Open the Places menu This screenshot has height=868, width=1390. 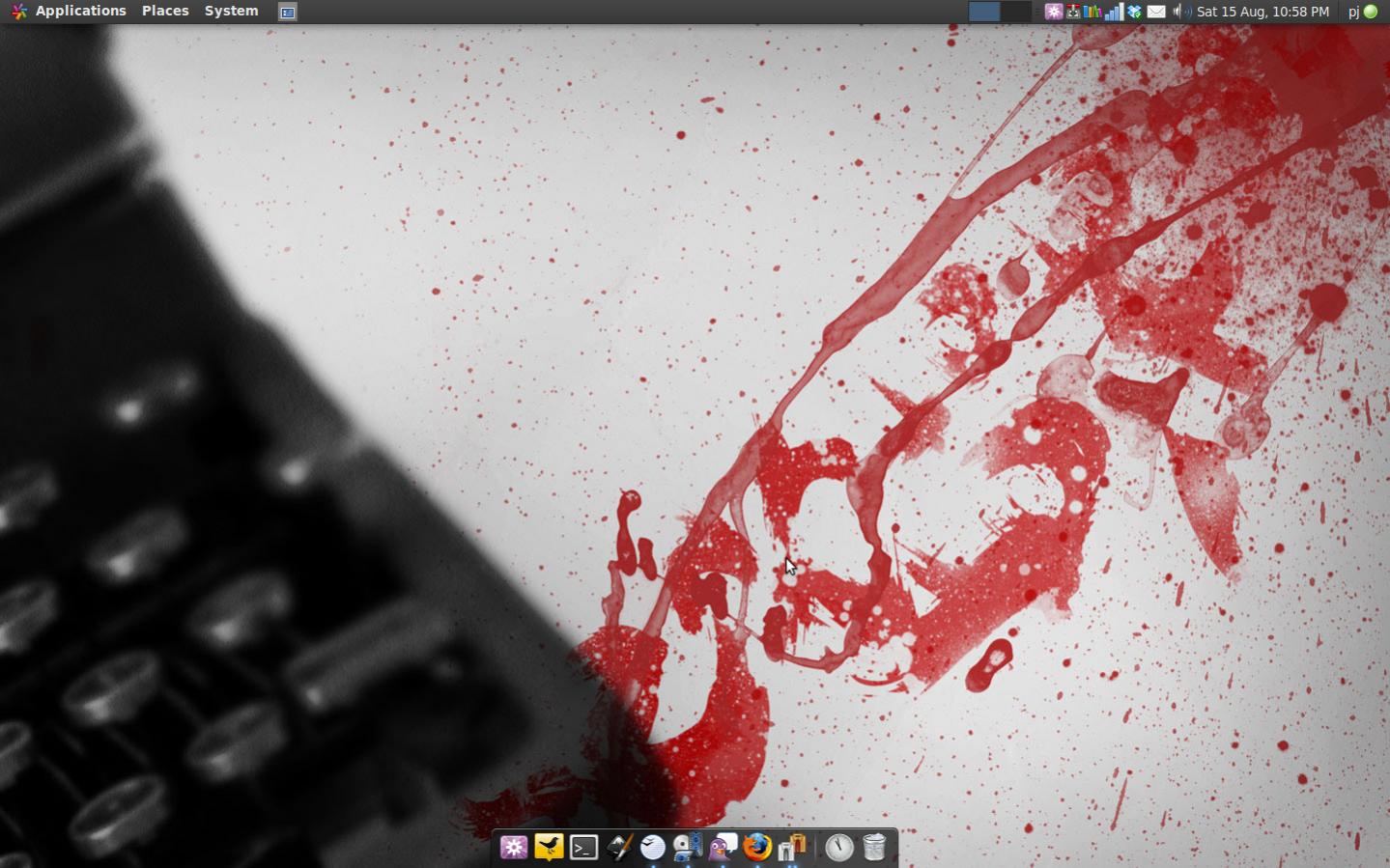point(165,12)
